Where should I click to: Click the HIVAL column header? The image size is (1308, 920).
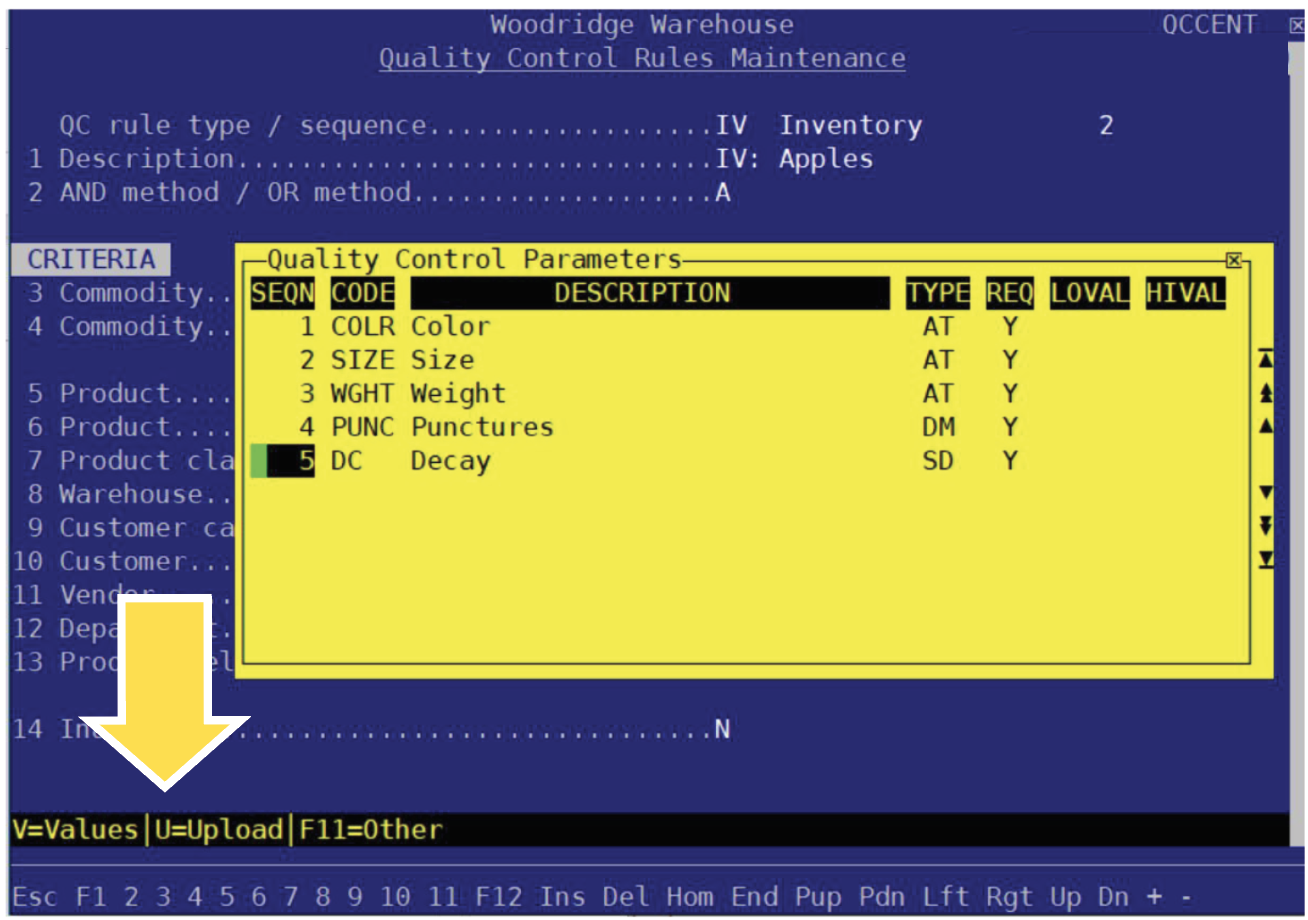[x=1186, y=293]
